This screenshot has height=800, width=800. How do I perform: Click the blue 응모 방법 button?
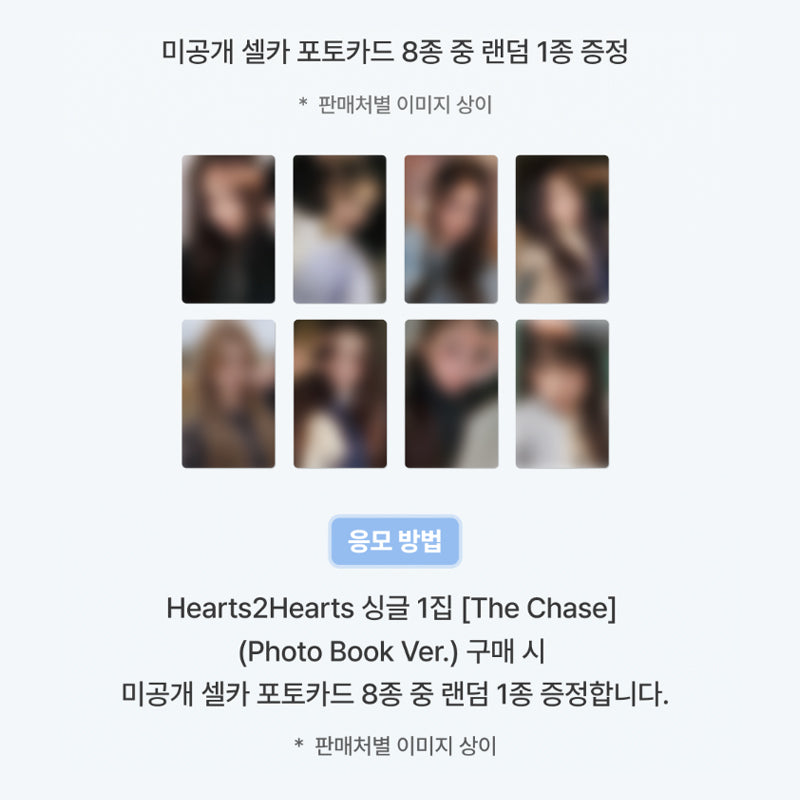[395, 541]
